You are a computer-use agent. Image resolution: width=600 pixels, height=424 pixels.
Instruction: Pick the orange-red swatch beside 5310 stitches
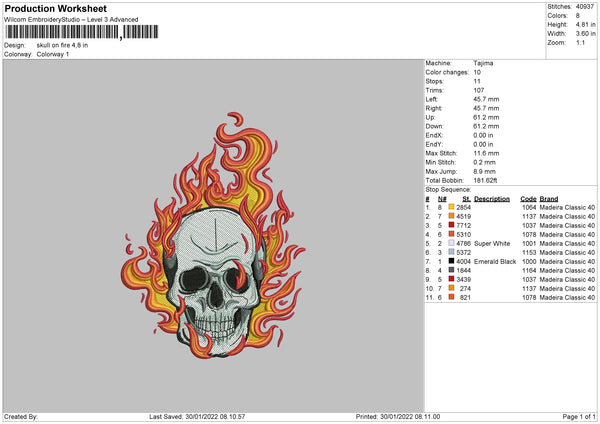coord(451,234)
